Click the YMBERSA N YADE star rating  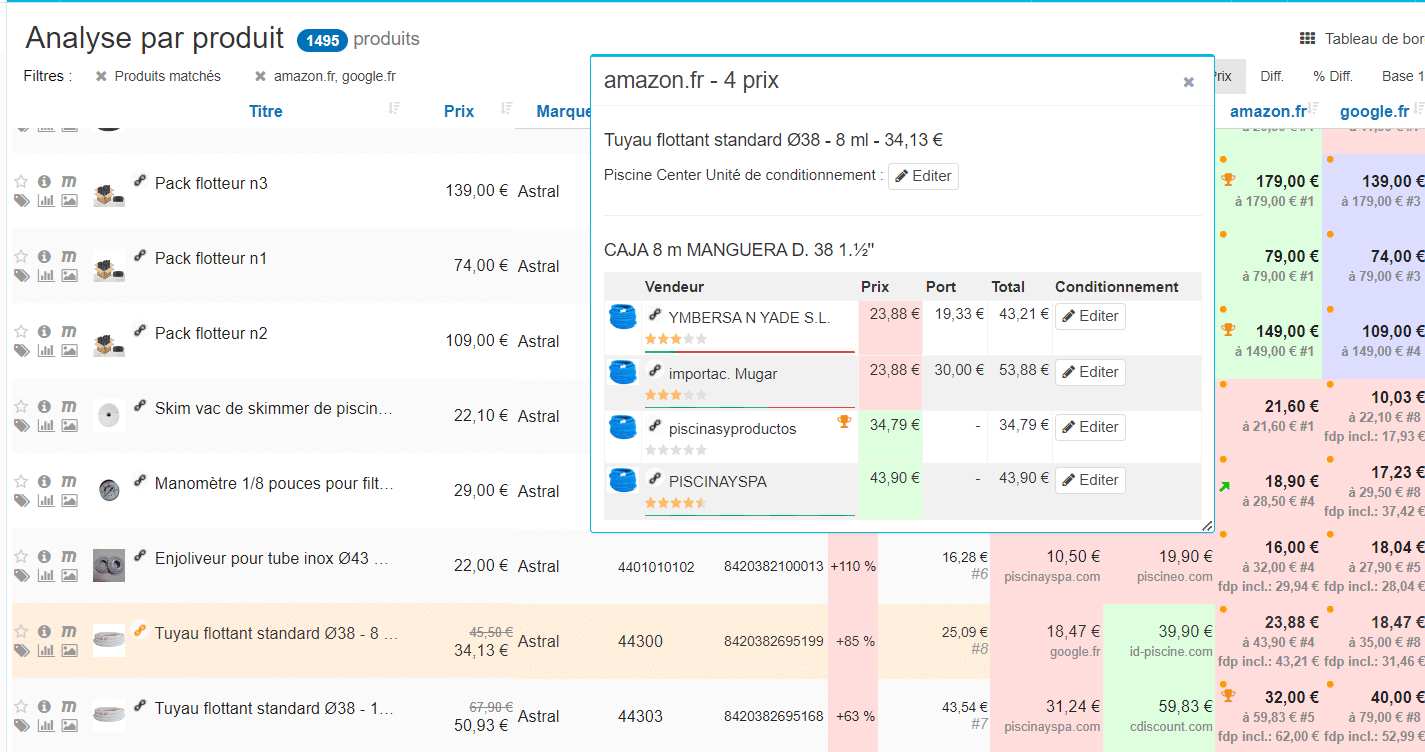pyautogui.click(x=676, y=339)
